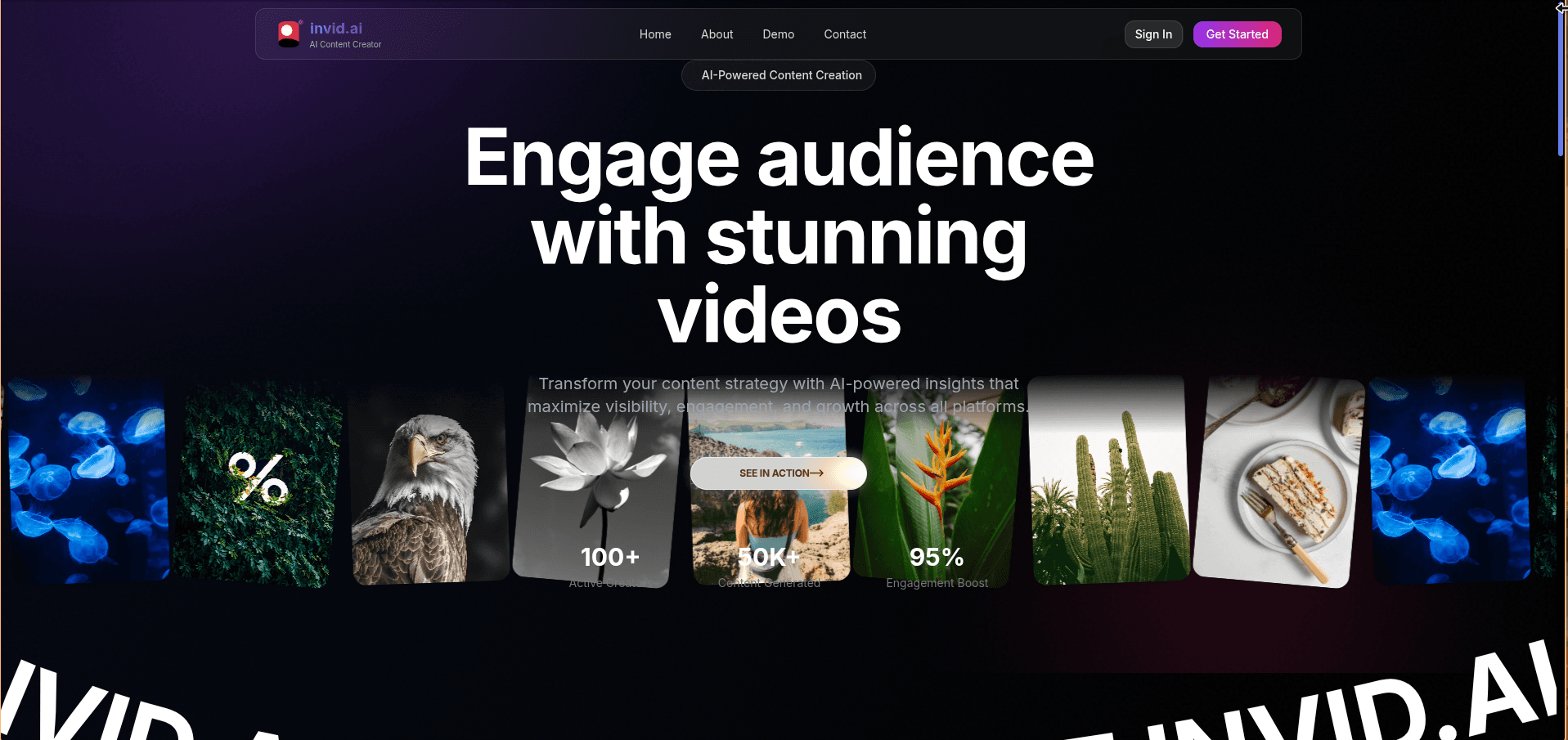The image size is (1568, 740).
Task: Select the Engagement Boost label
Action: pyautogui.click(x=937, y=583)
